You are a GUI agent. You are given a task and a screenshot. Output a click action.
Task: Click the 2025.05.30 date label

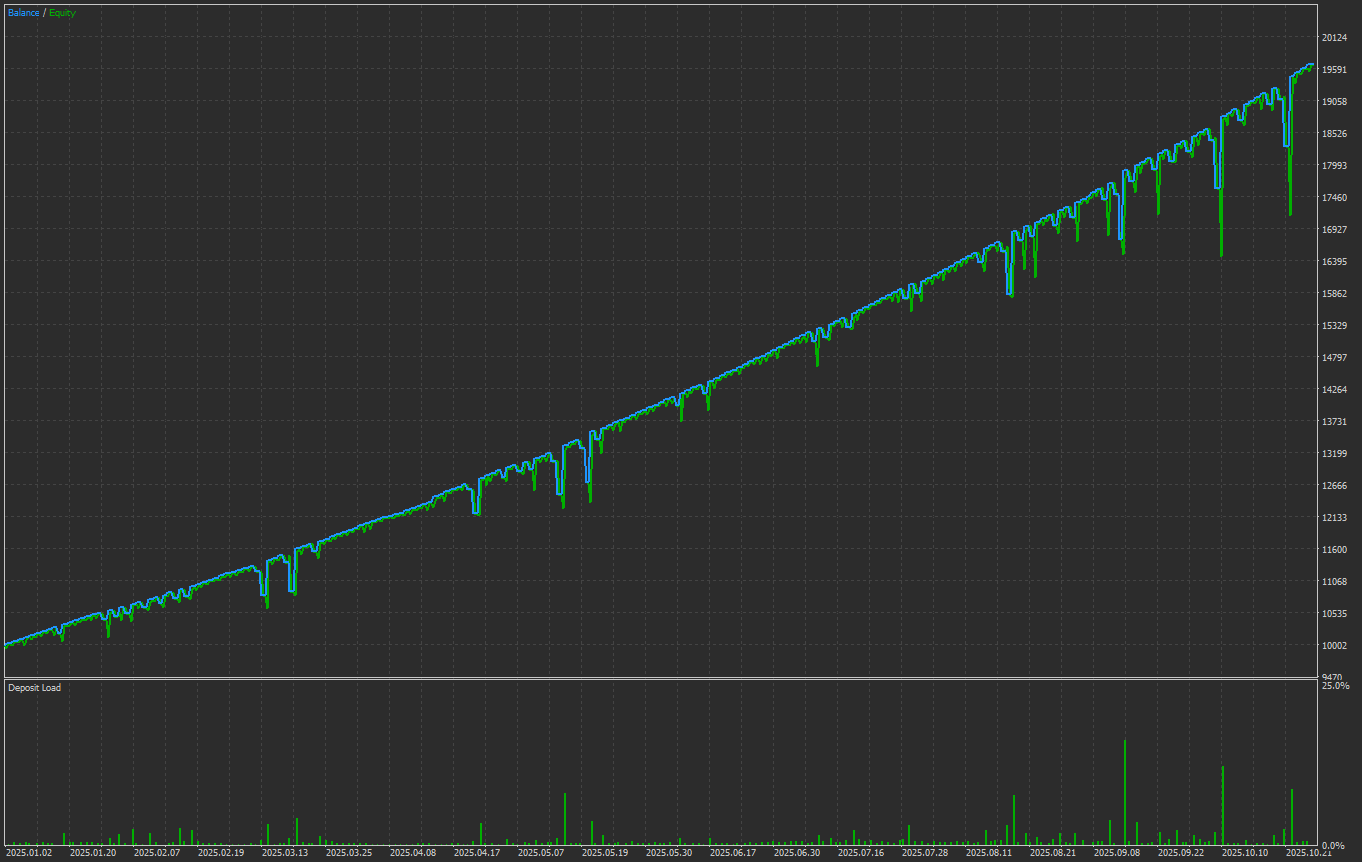pyautogui.click(x=669, y=853)
